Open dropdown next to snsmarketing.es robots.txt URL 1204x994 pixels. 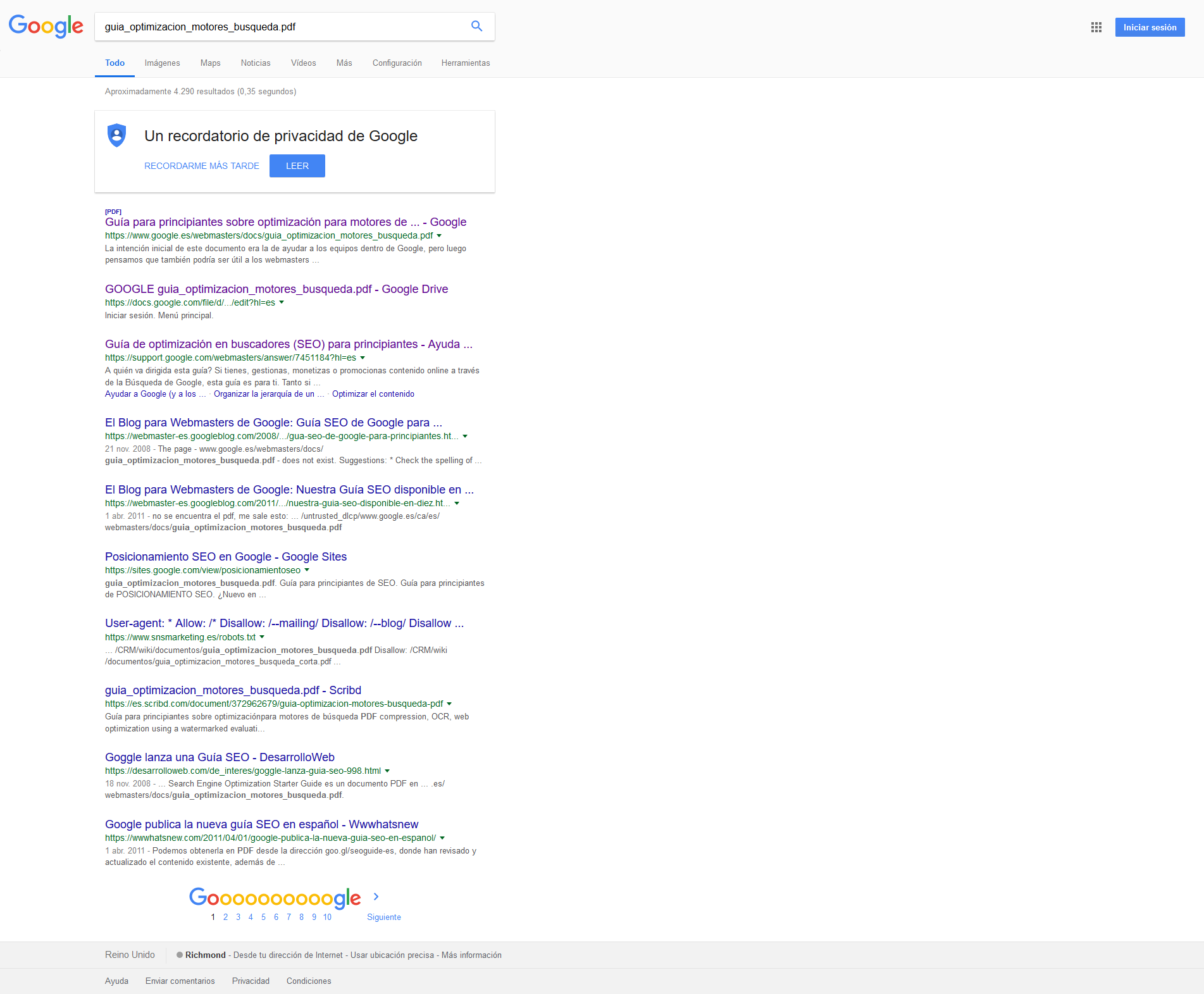click(x=262, y=637)
